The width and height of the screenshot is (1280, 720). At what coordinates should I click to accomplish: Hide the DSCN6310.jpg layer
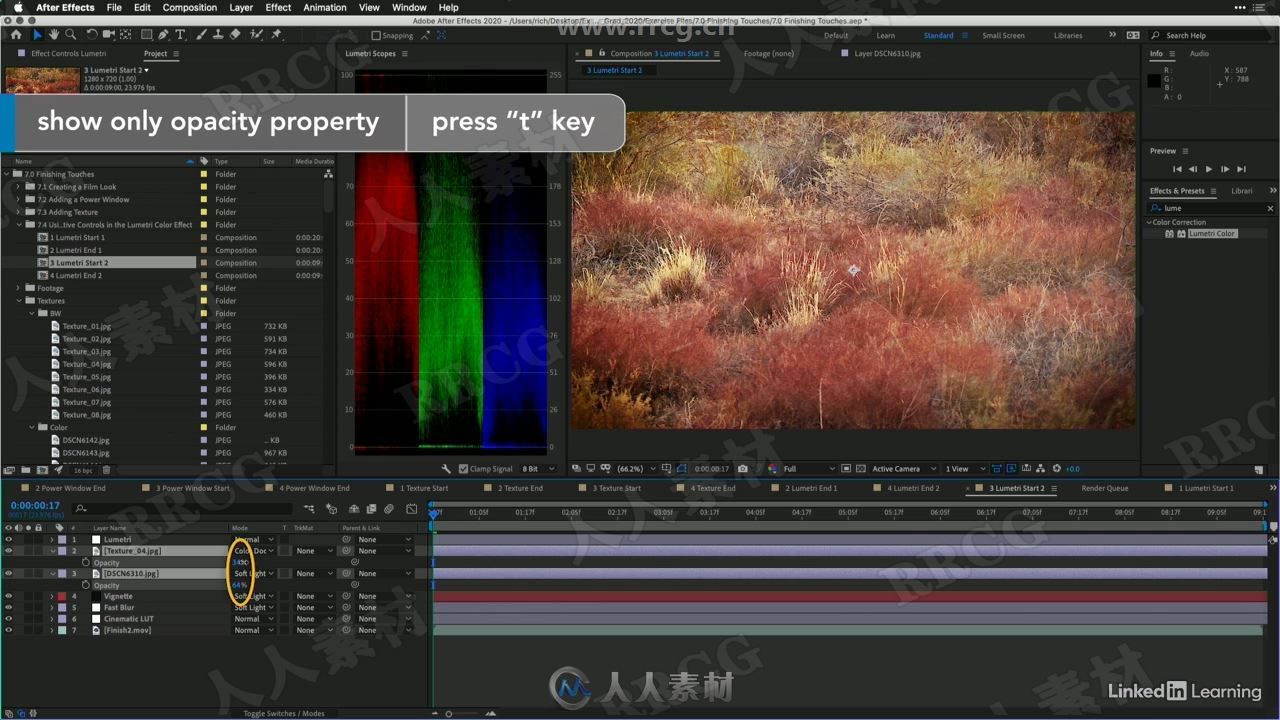pos(8,574)
